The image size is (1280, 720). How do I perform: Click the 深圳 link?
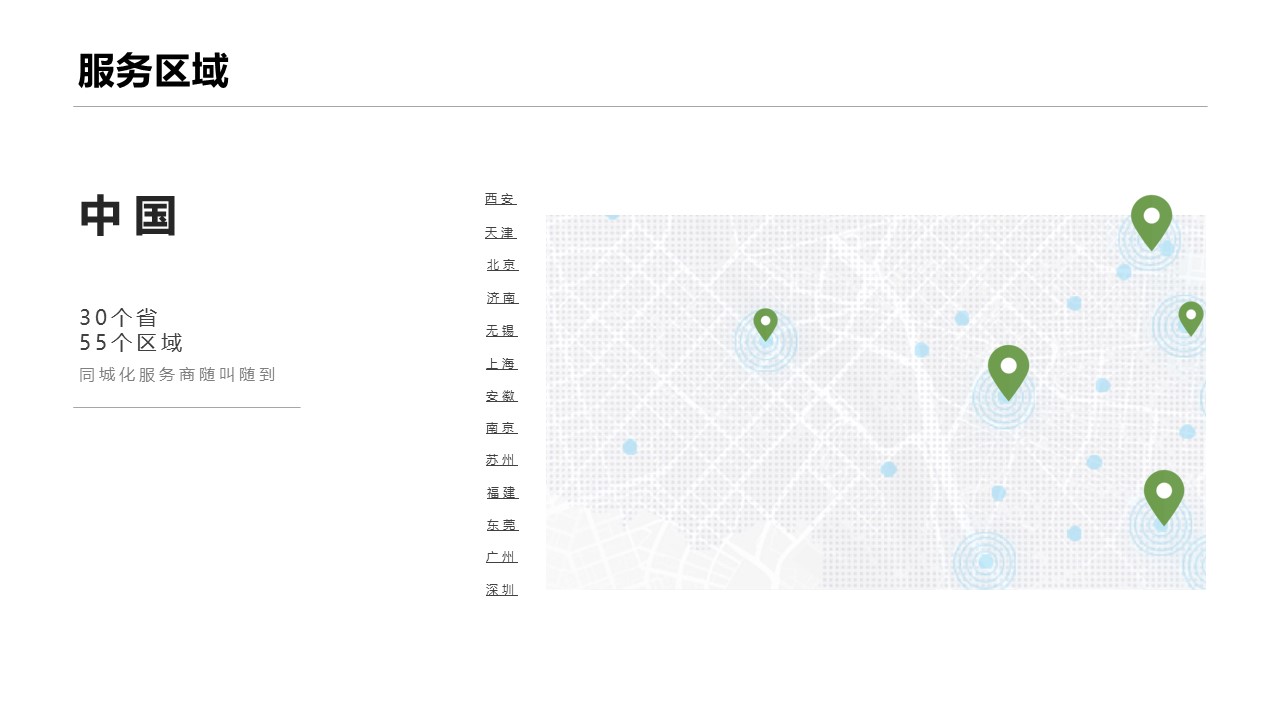pyautogui.click(x=502, y=590)
